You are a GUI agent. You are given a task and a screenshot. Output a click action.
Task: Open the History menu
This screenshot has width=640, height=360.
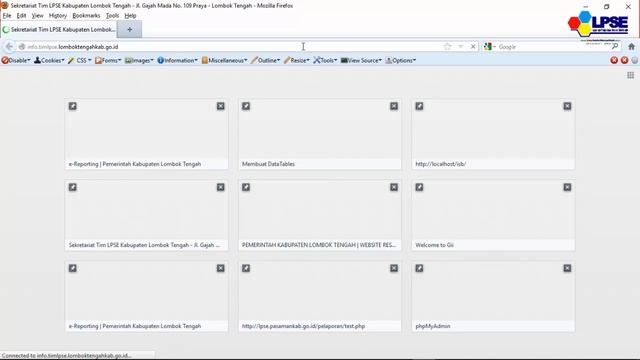(x=58, y=16)
